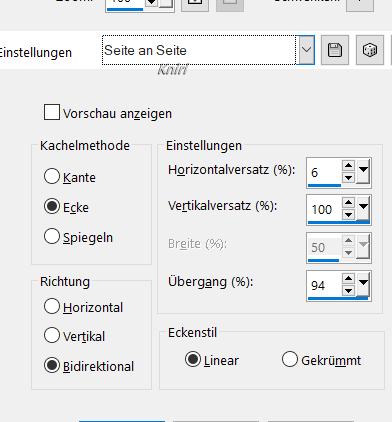The width and height of the screenshot is (392, 422).
Task: Select Linear corner style
Action: pos(193,359)
